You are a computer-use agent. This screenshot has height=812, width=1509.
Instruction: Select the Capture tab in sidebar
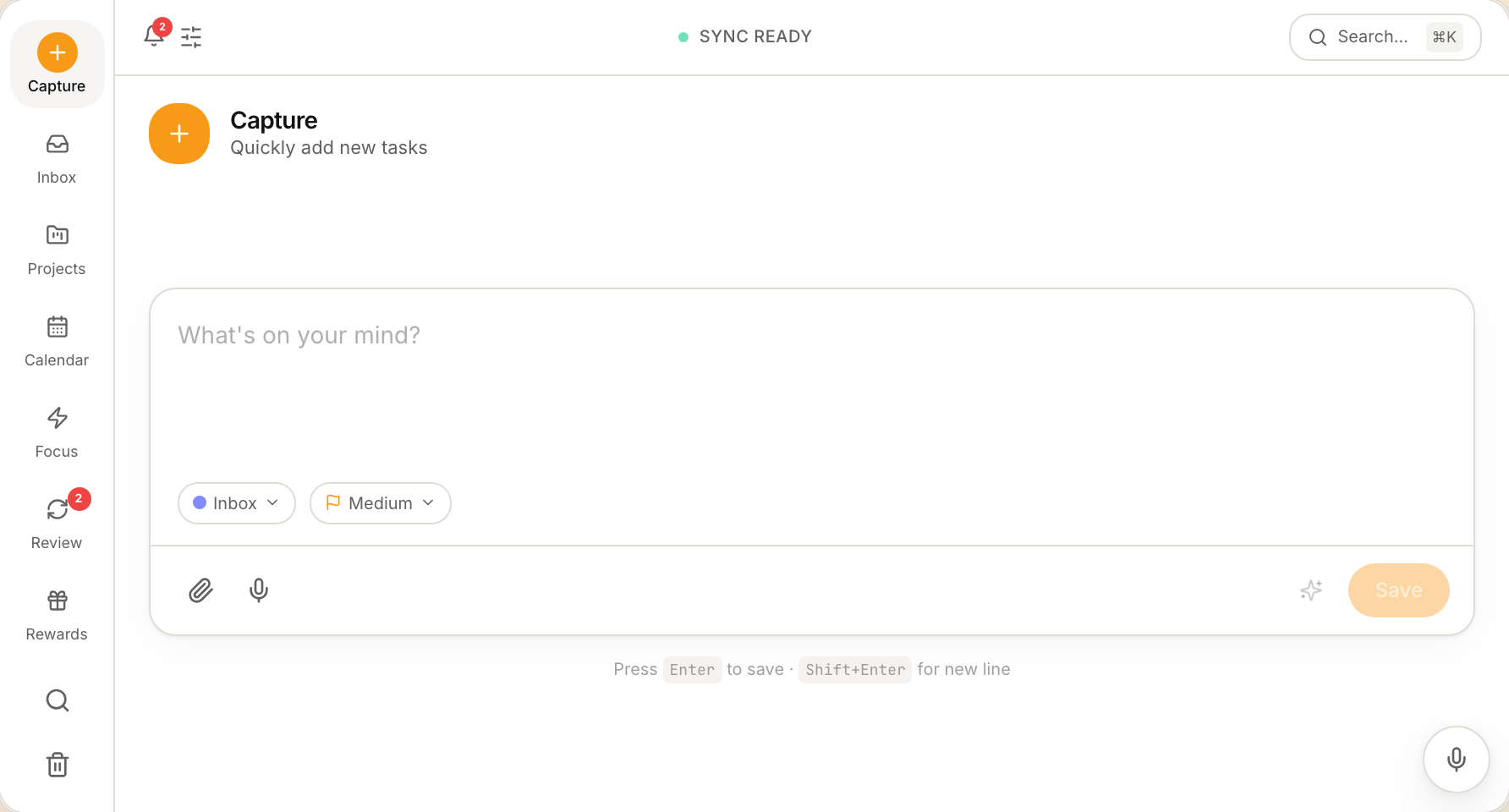tap(57, 64)
